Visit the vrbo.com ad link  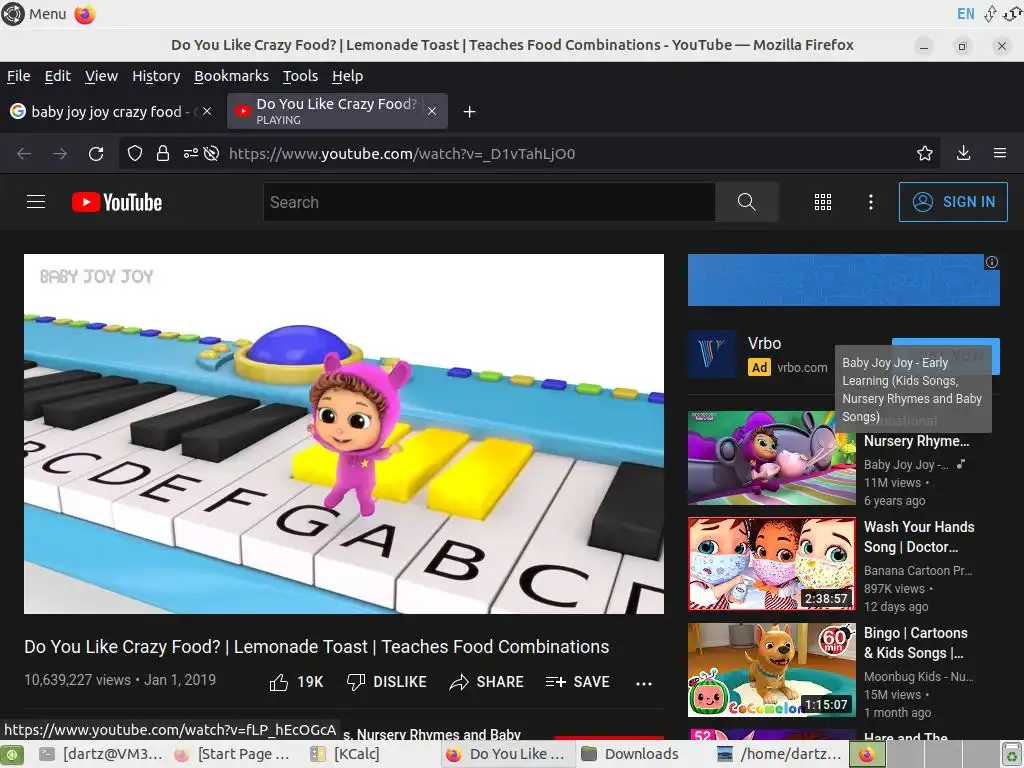click(x=802, y=368)
